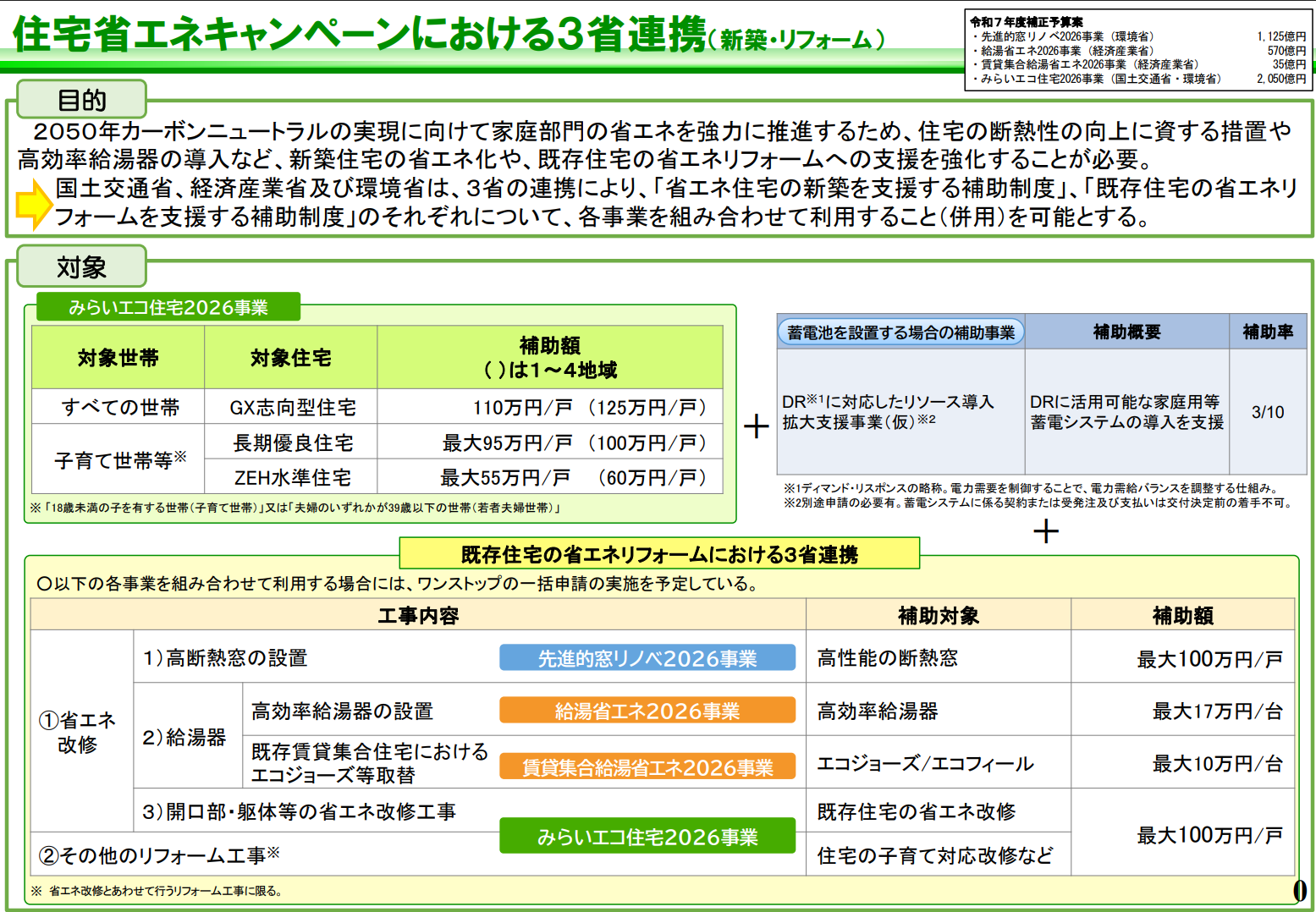This screenshot has width=1316, height=912.
Task: Click the 蓄電池を設置する場合の補助事業 rounded label
Action: [900, 332]
